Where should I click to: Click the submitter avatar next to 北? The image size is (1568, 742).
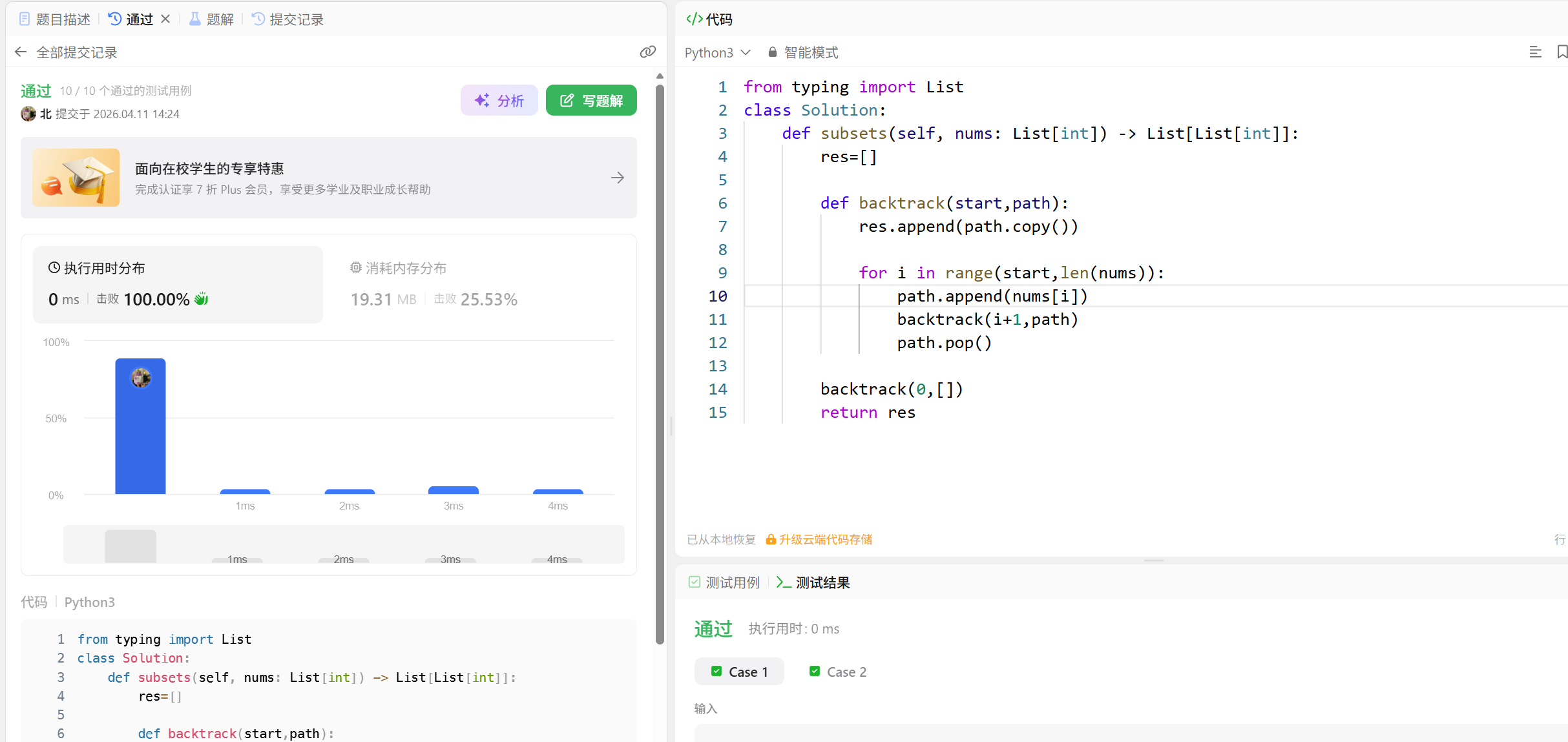pos(28,114)
